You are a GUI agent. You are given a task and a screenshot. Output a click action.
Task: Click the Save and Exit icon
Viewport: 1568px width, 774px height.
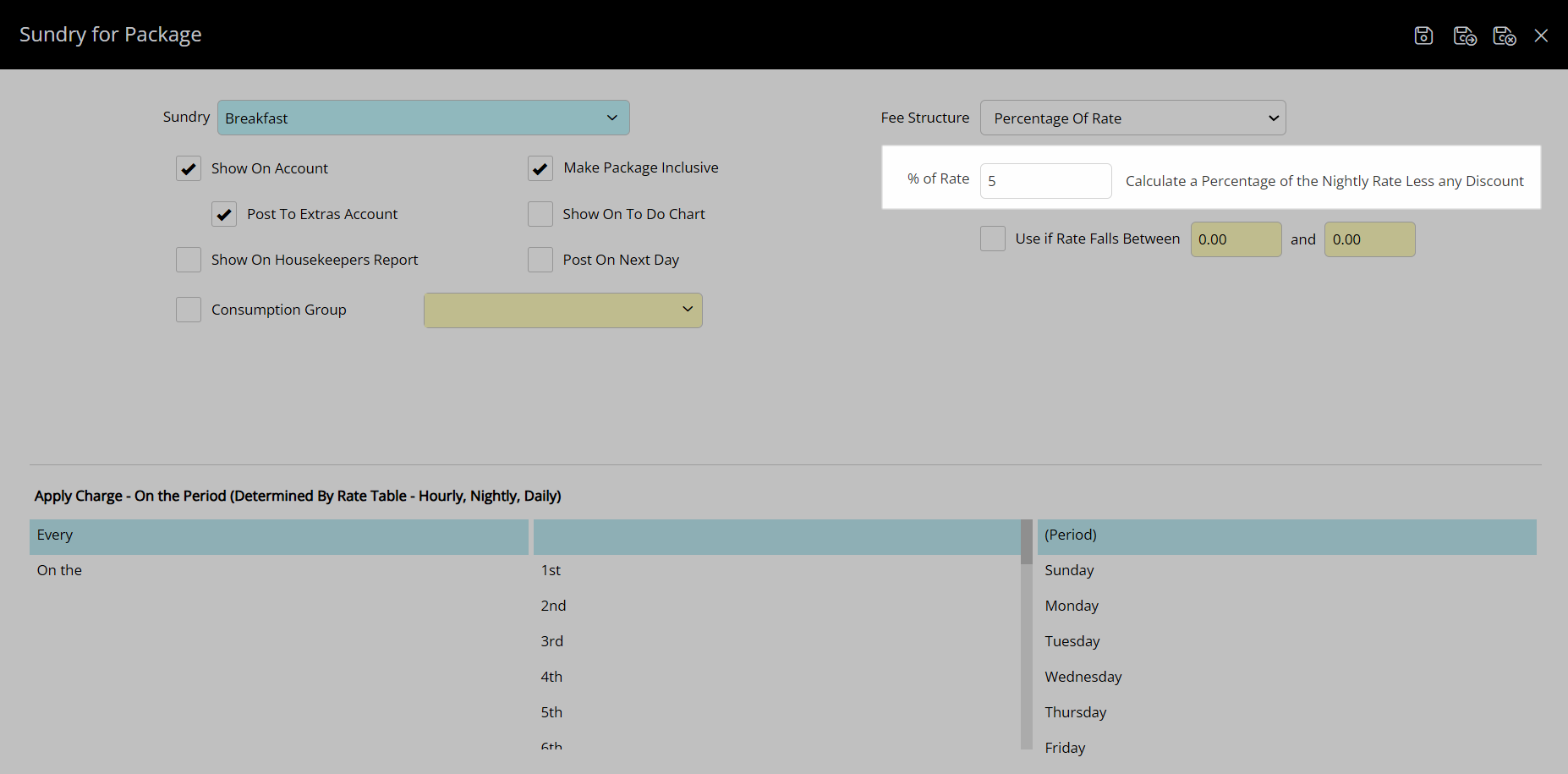tap(1504, 36)
